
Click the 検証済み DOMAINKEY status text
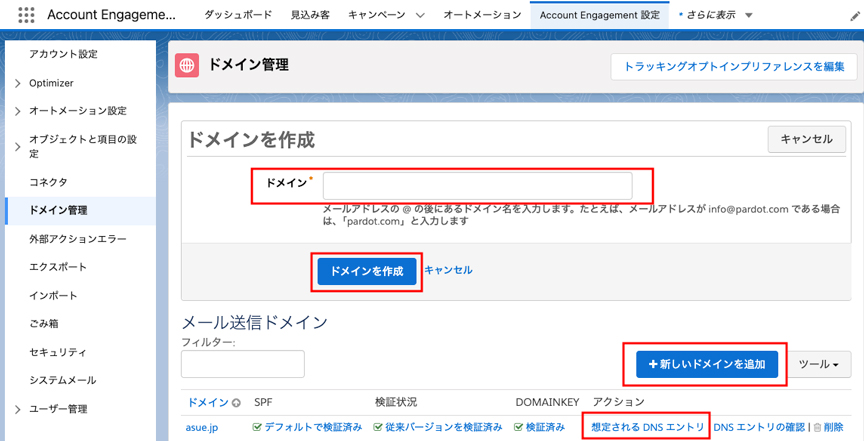545,427
